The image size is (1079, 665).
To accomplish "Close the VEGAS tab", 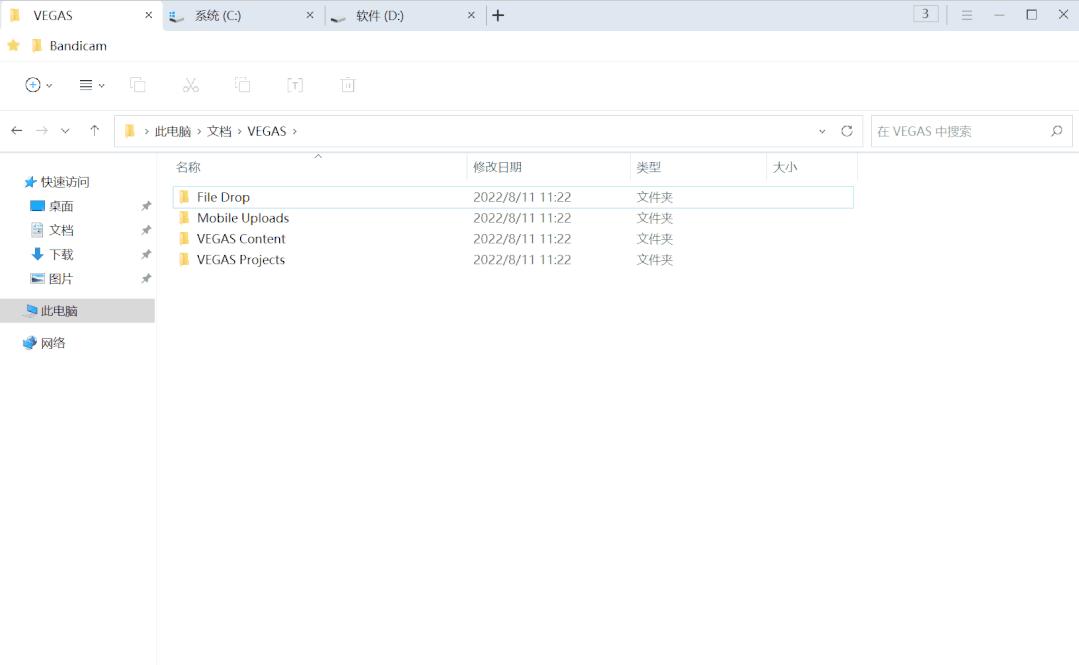I will [149, 15].
